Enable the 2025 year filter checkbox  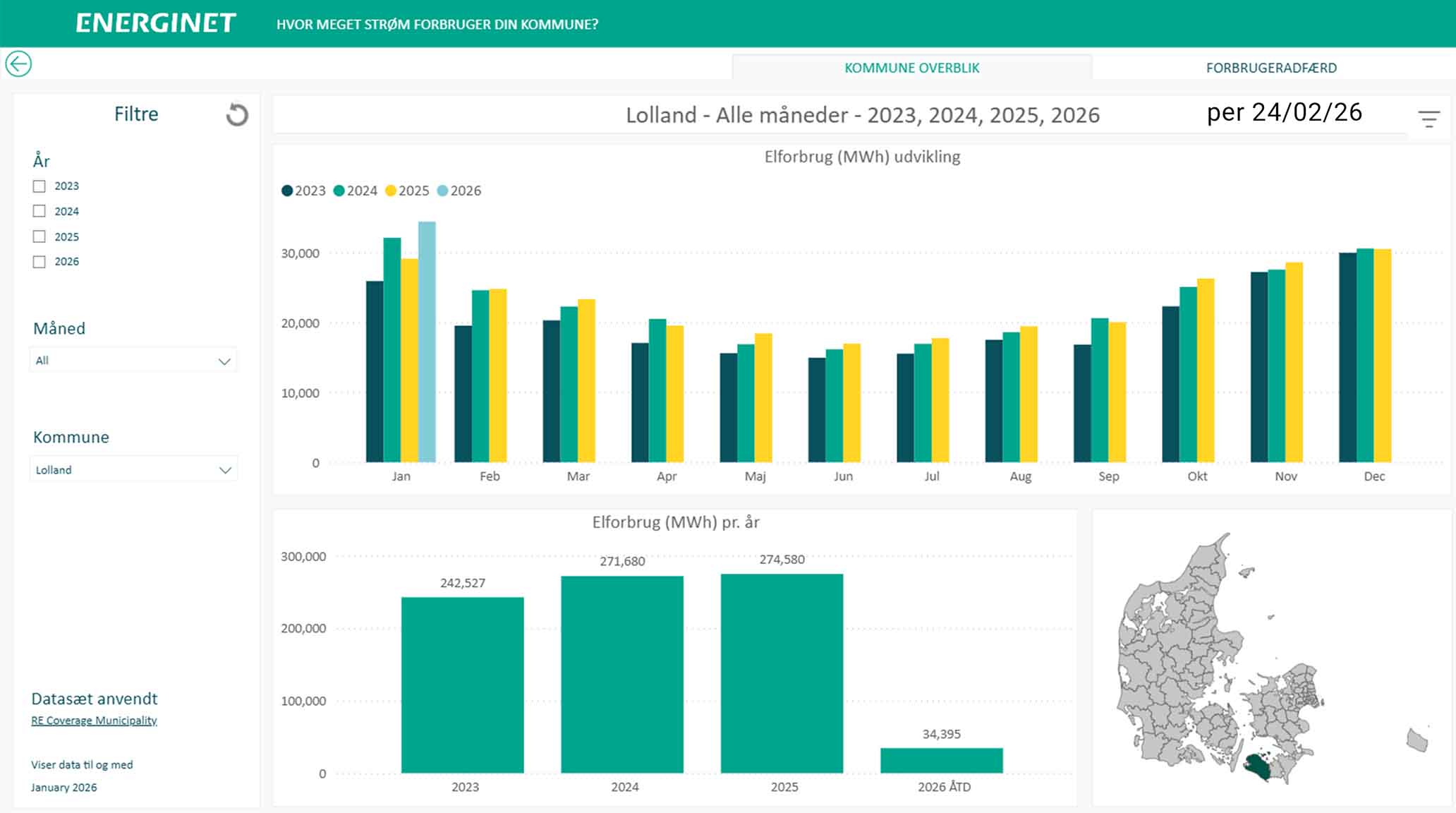[x=40, y=236]
